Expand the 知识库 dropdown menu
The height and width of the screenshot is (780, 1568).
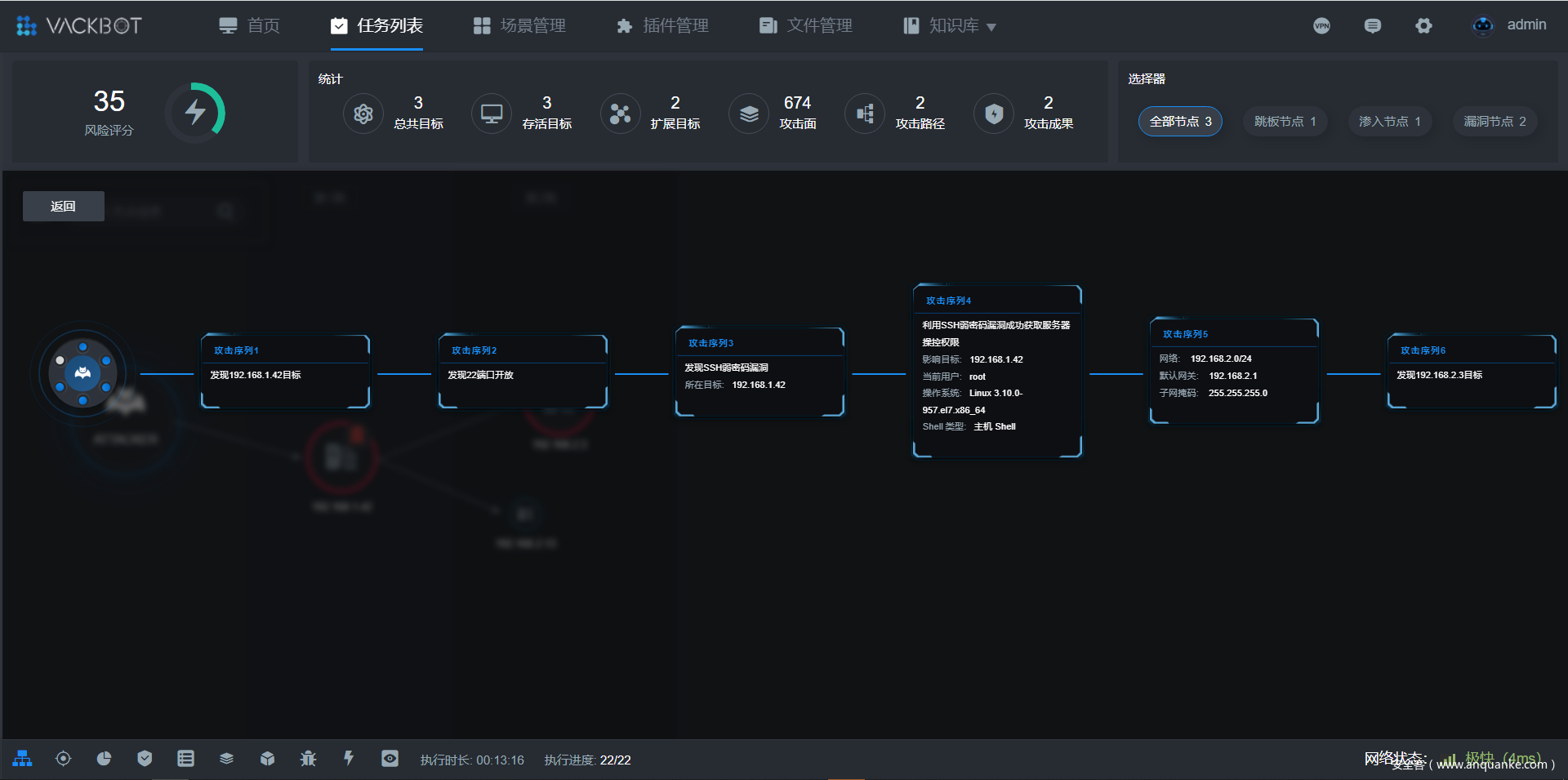click(x=950, y=26)
